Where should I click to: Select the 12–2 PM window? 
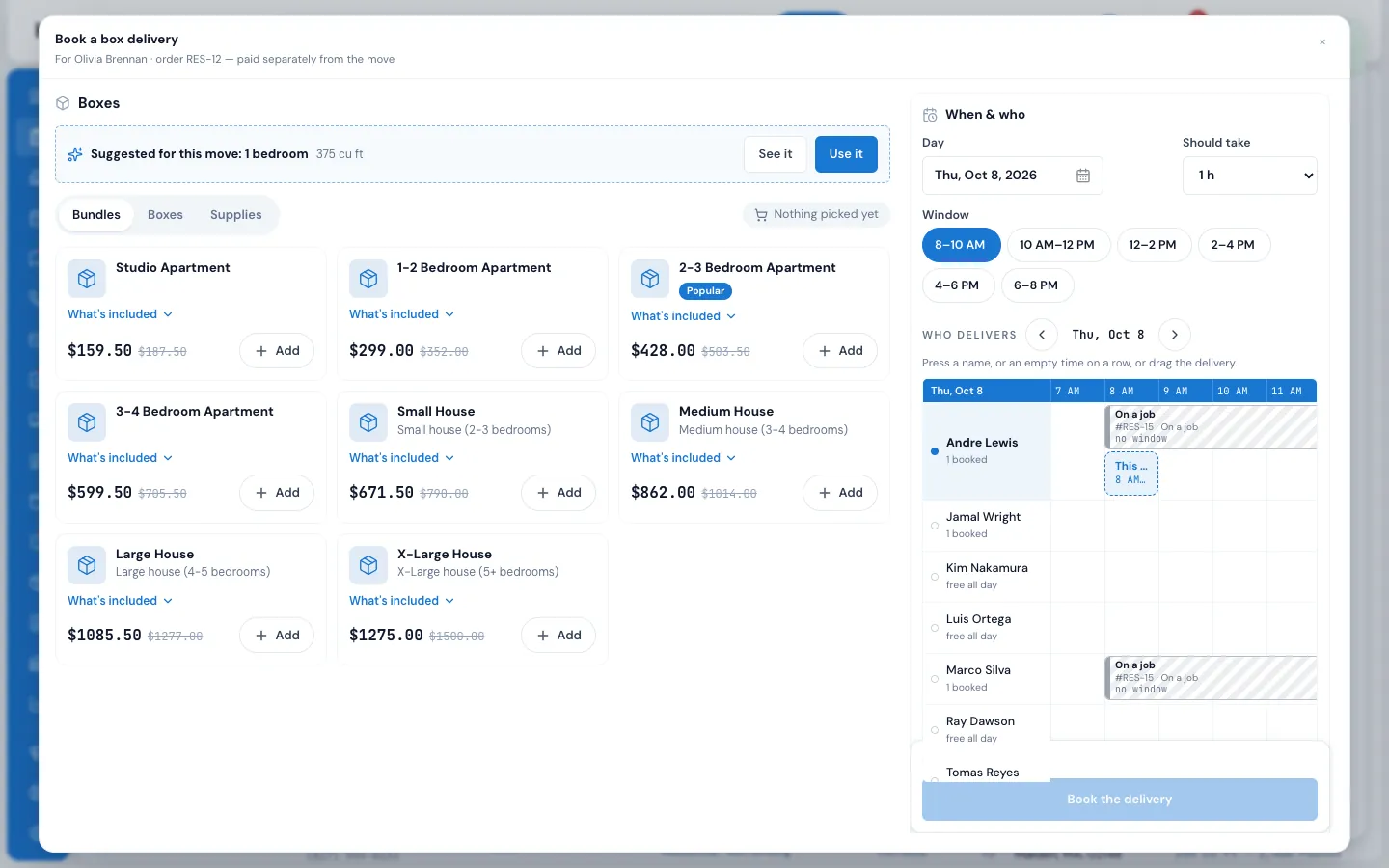click(1153, 245)
